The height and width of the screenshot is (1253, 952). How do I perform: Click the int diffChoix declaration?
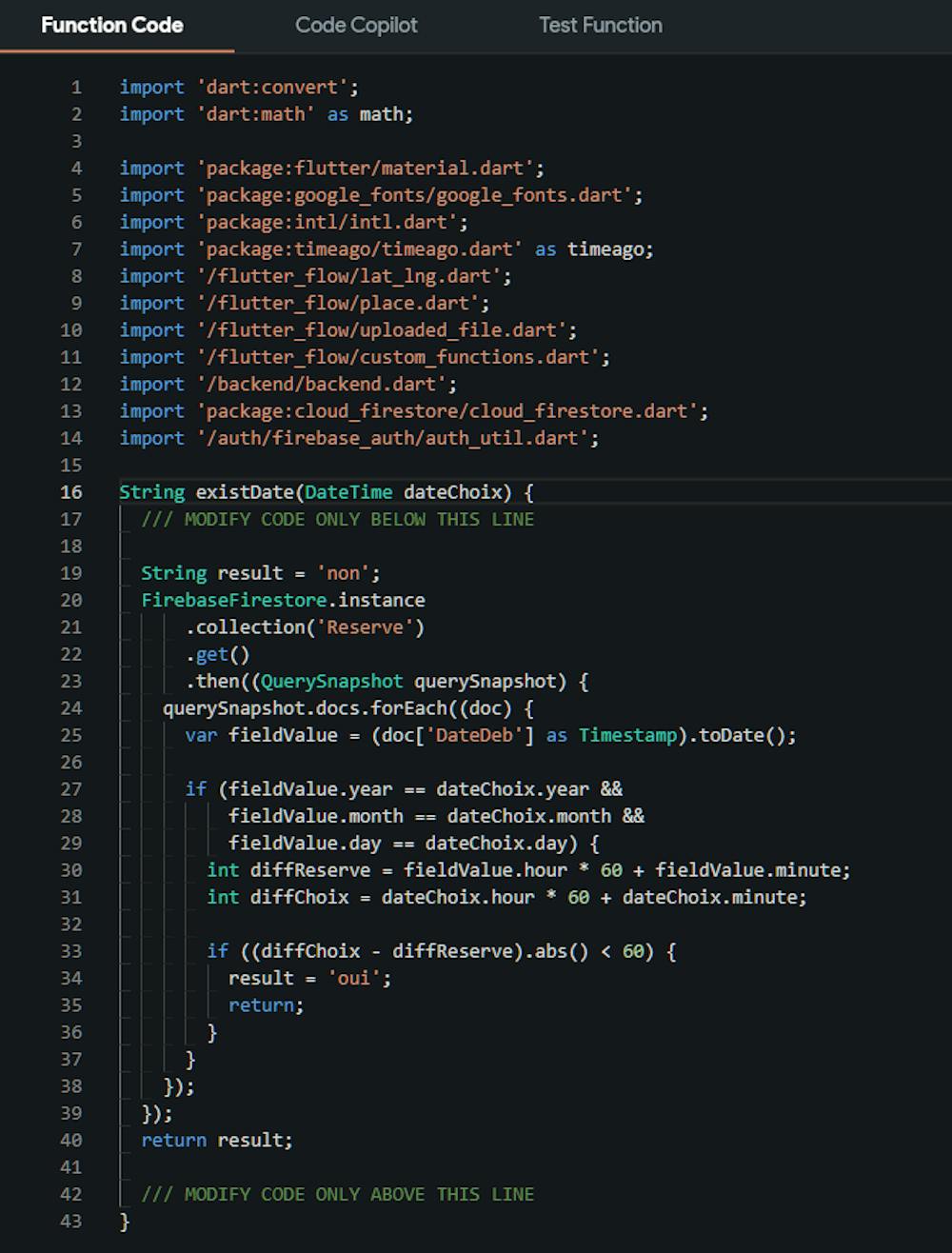(507, 897)
